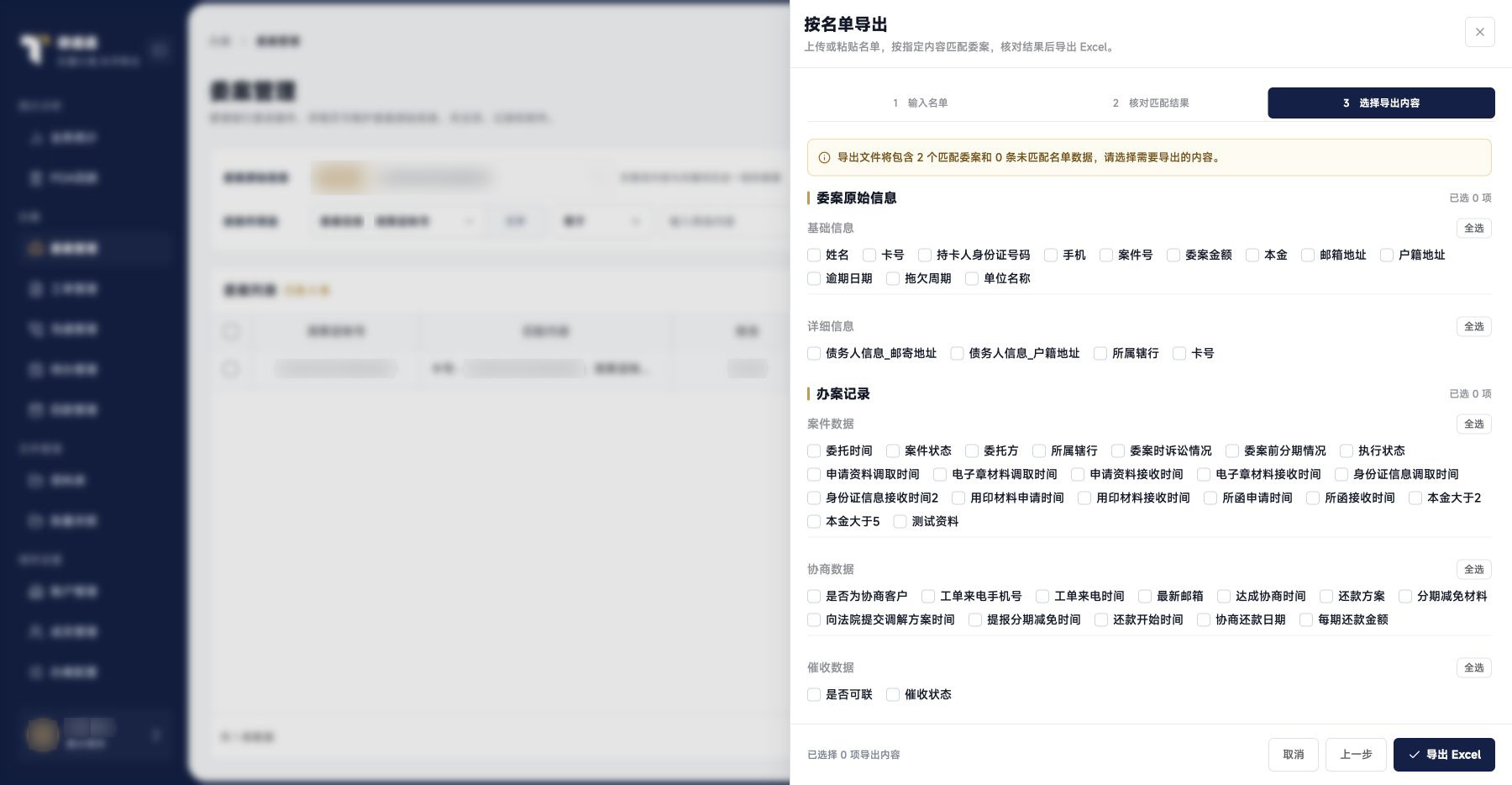Check the 本金大于2 checkbox
This screenshot has width=1512, height=785.
pyautogui.click(x=1415, y=498)
